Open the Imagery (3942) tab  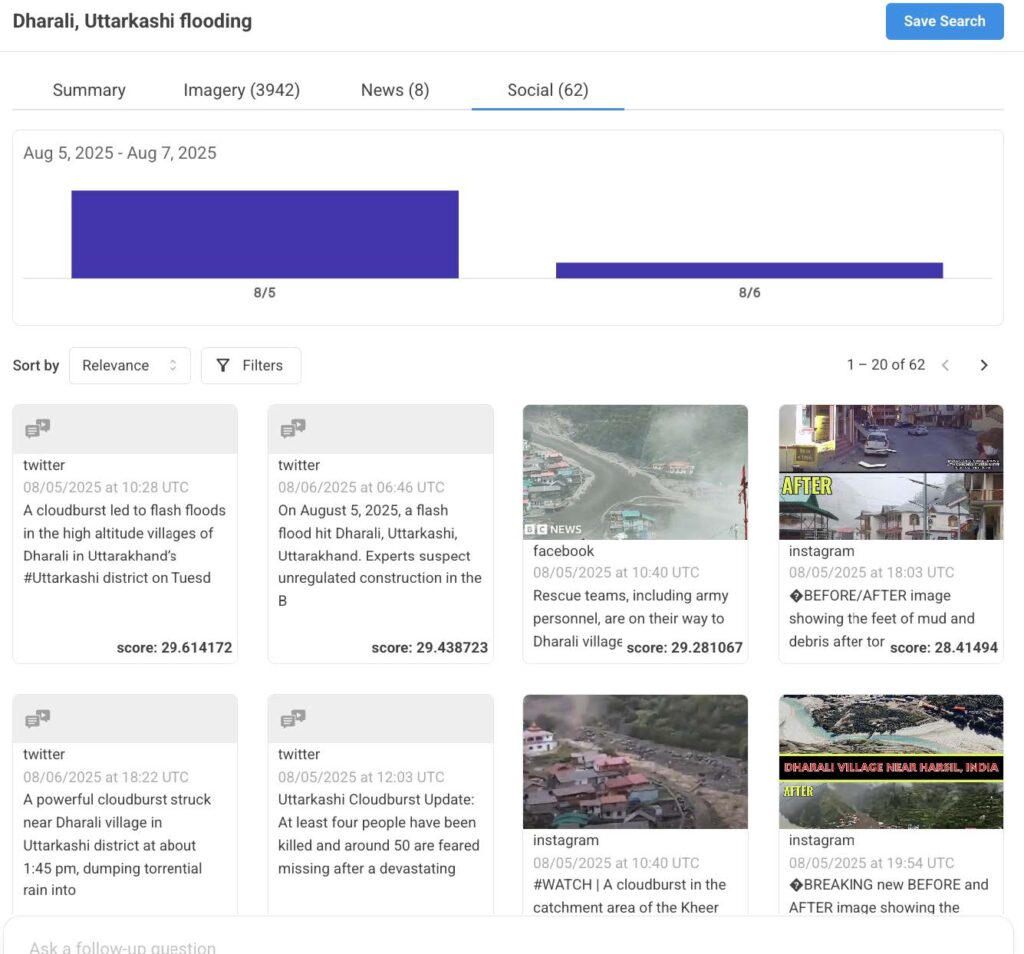(x=241, y=90)
